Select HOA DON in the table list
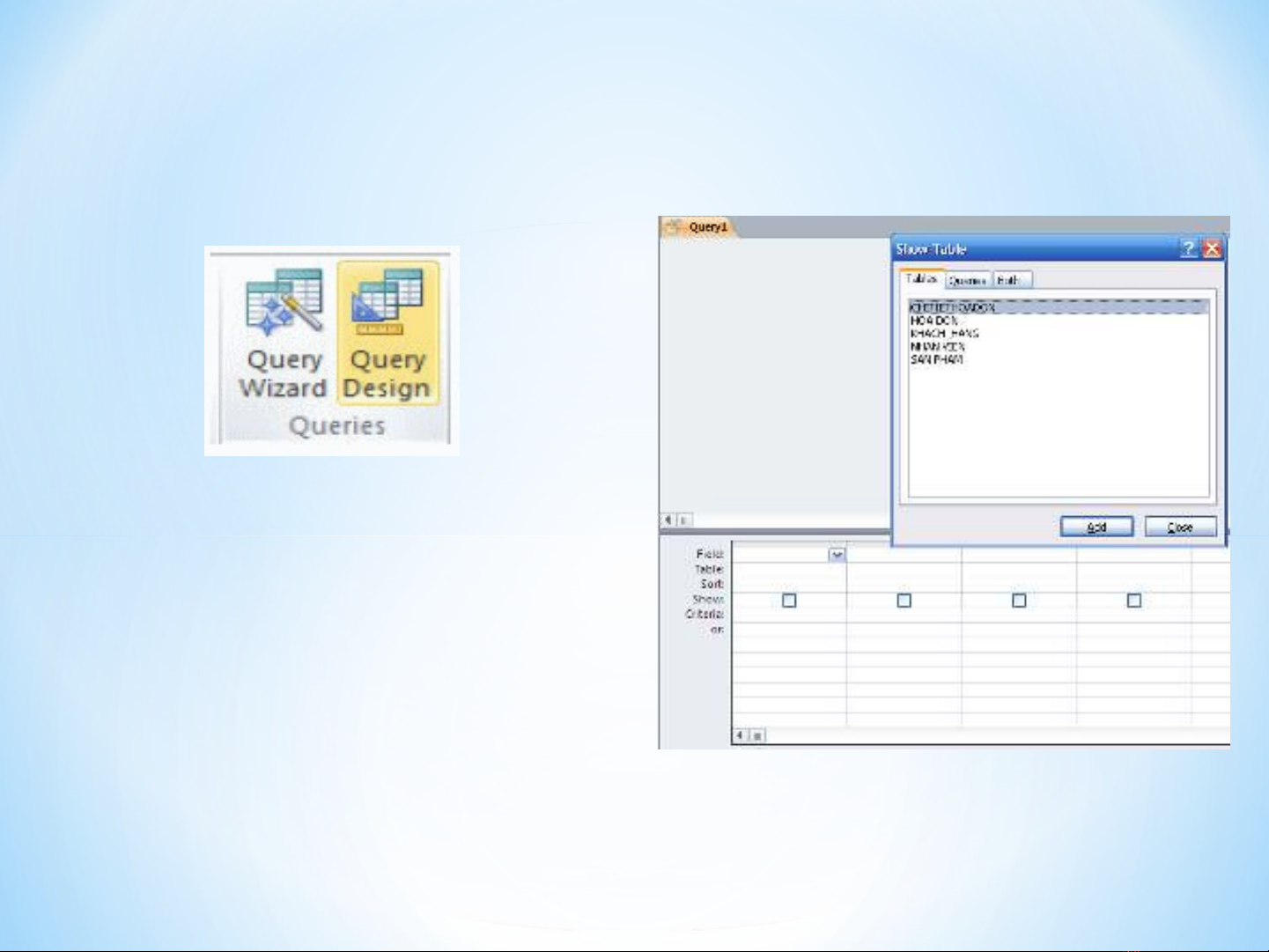 pyautogui.click(x=933, y=321)
